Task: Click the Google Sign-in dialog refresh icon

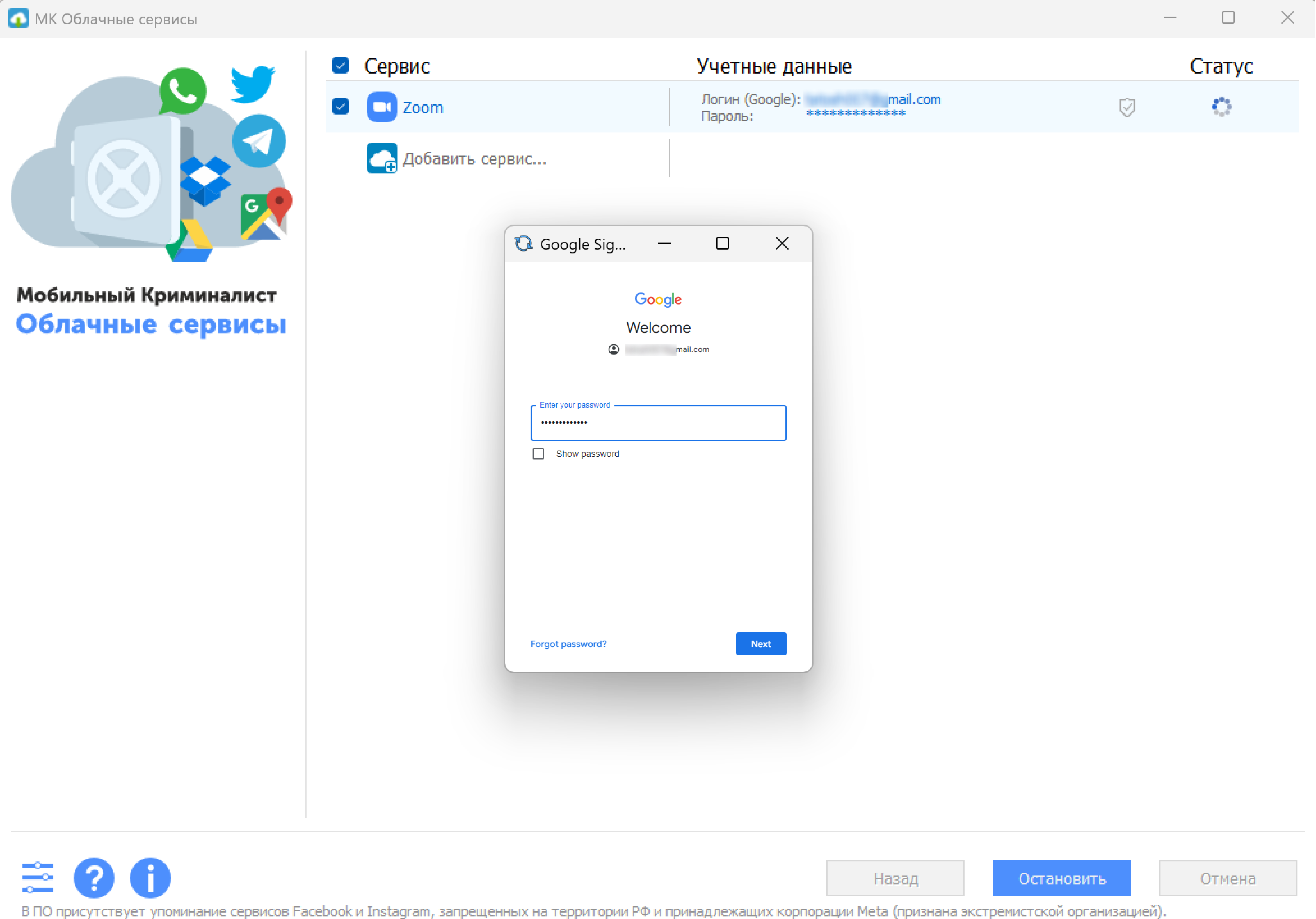Action: click(523, 244)
